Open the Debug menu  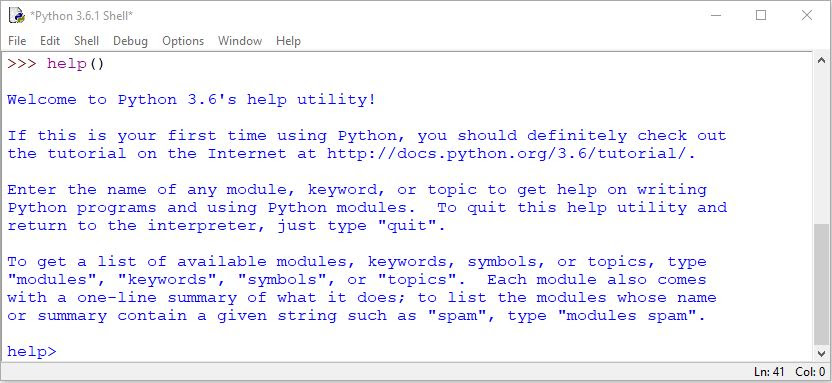point(130,41)
